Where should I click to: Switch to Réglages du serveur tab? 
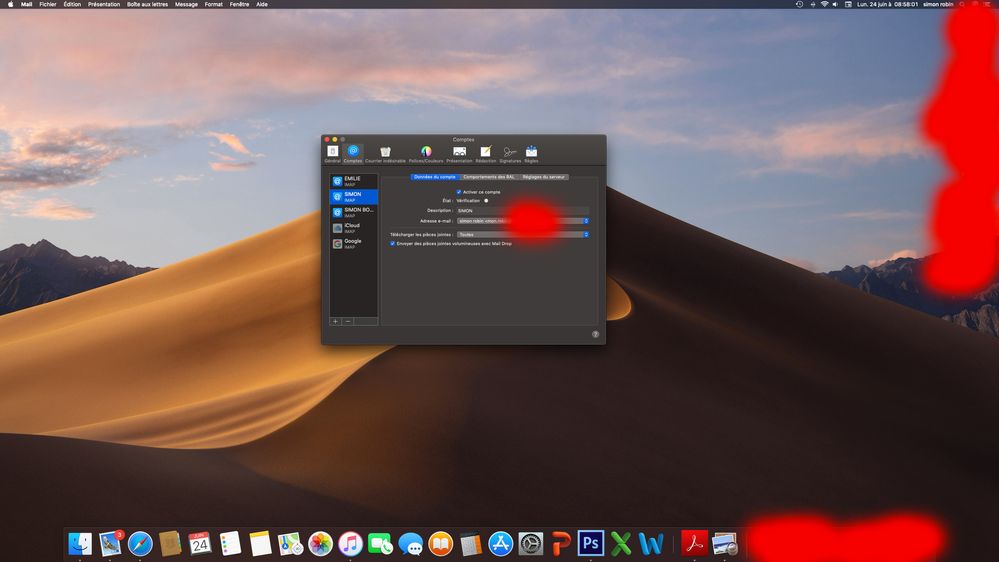click(x=544, y=177)
